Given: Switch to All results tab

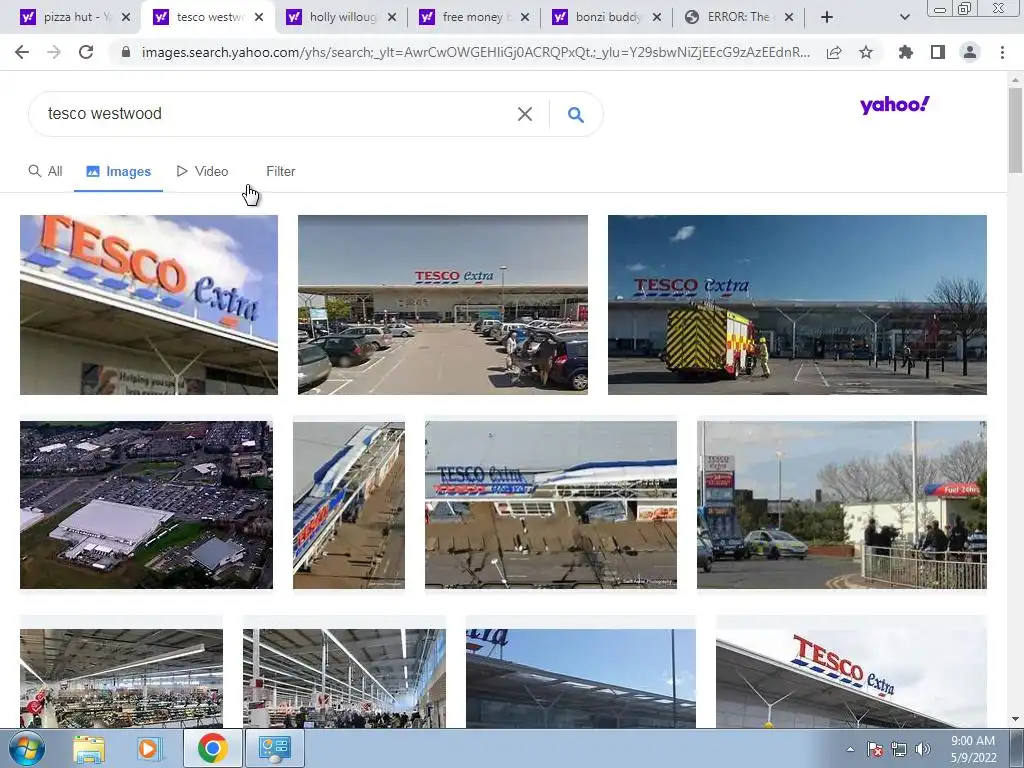Looking at the screenshot, I should pos(45,171).
